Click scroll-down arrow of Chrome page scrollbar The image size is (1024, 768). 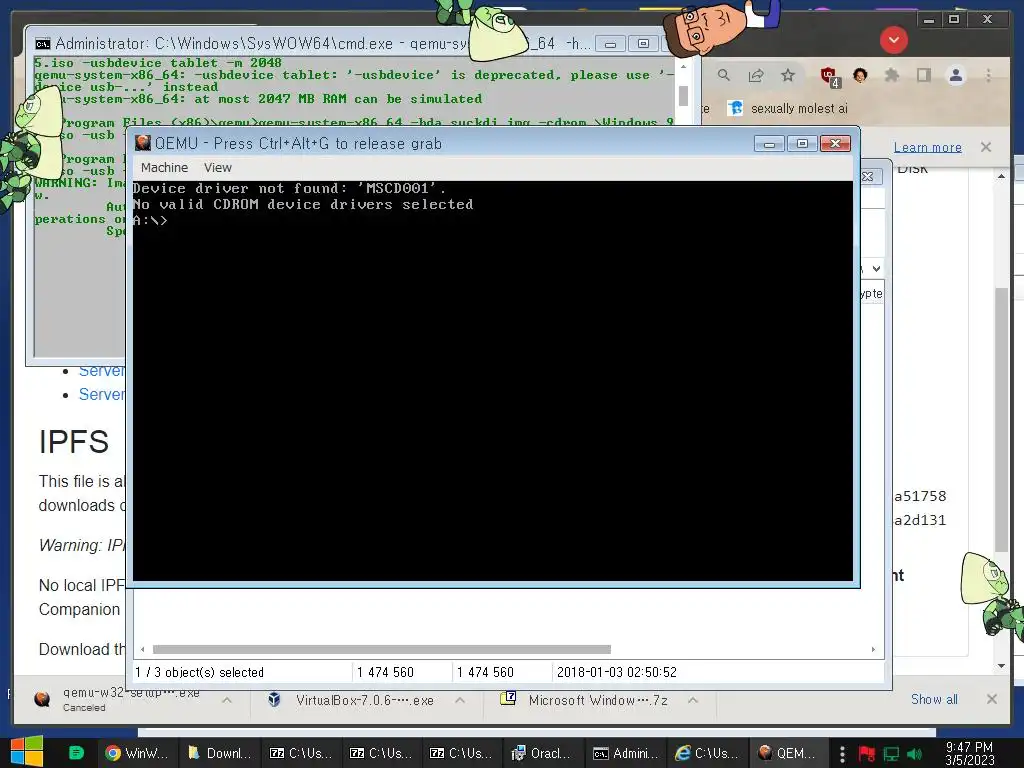click(x=1001, y=665)
